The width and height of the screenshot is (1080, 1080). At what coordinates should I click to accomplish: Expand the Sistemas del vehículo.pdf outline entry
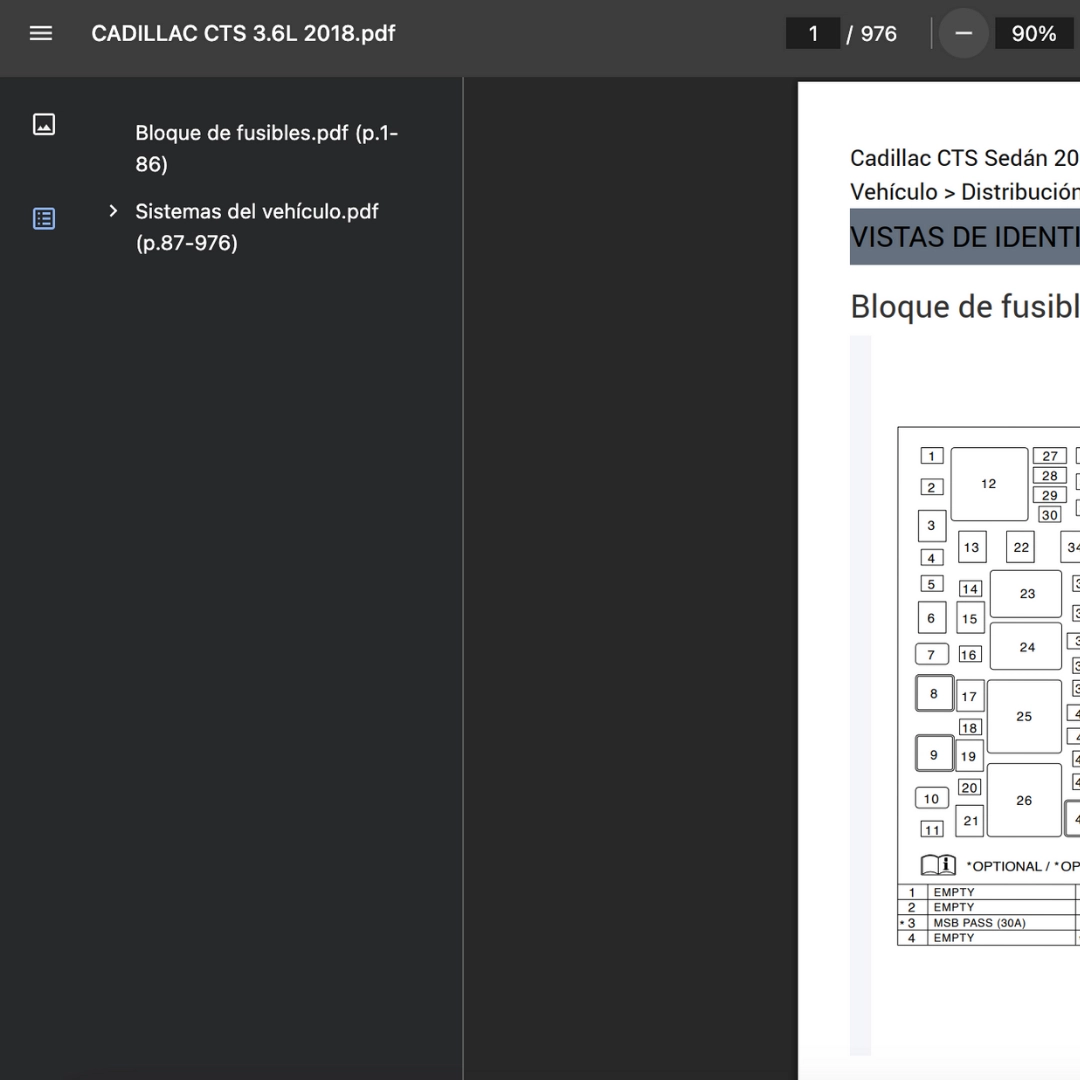[113, 211]
